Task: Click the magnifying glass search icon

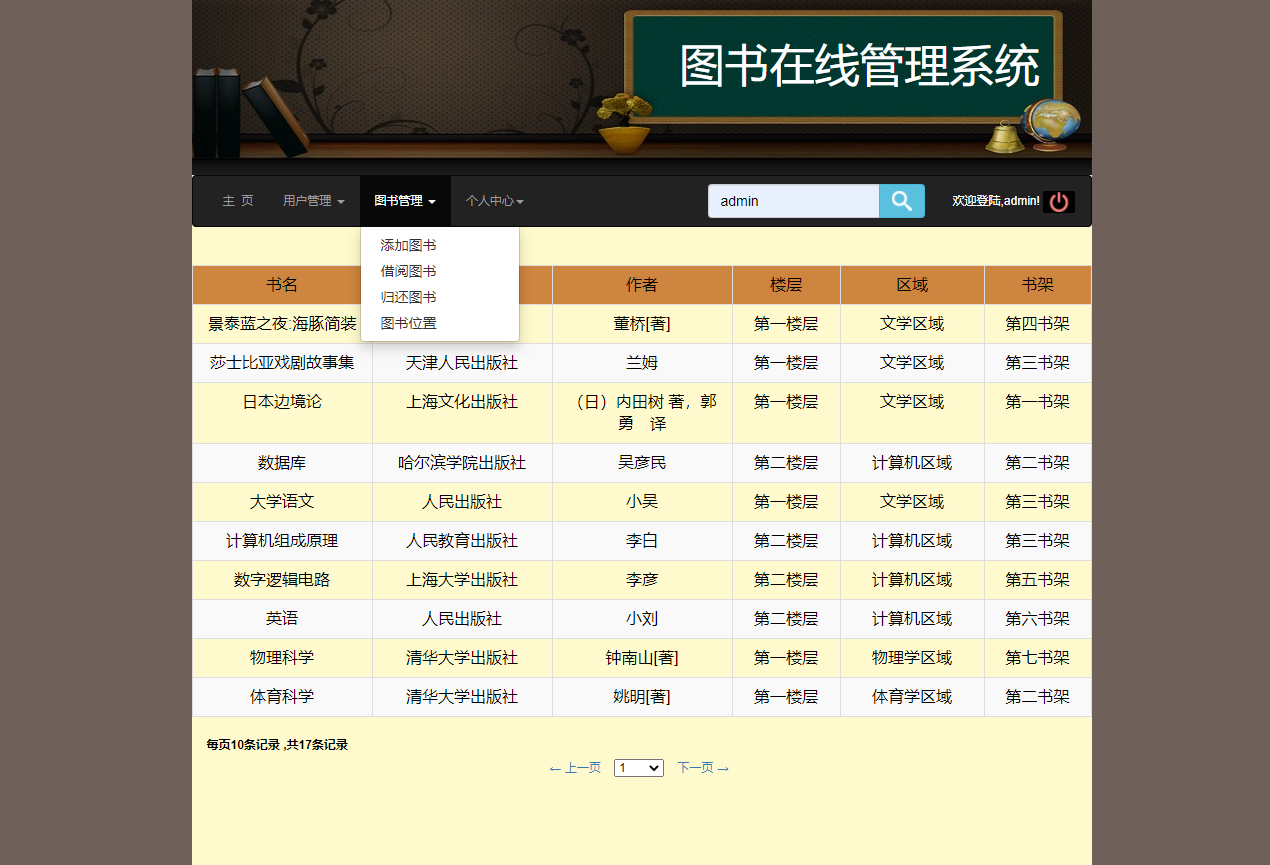Action: (899, 201)
